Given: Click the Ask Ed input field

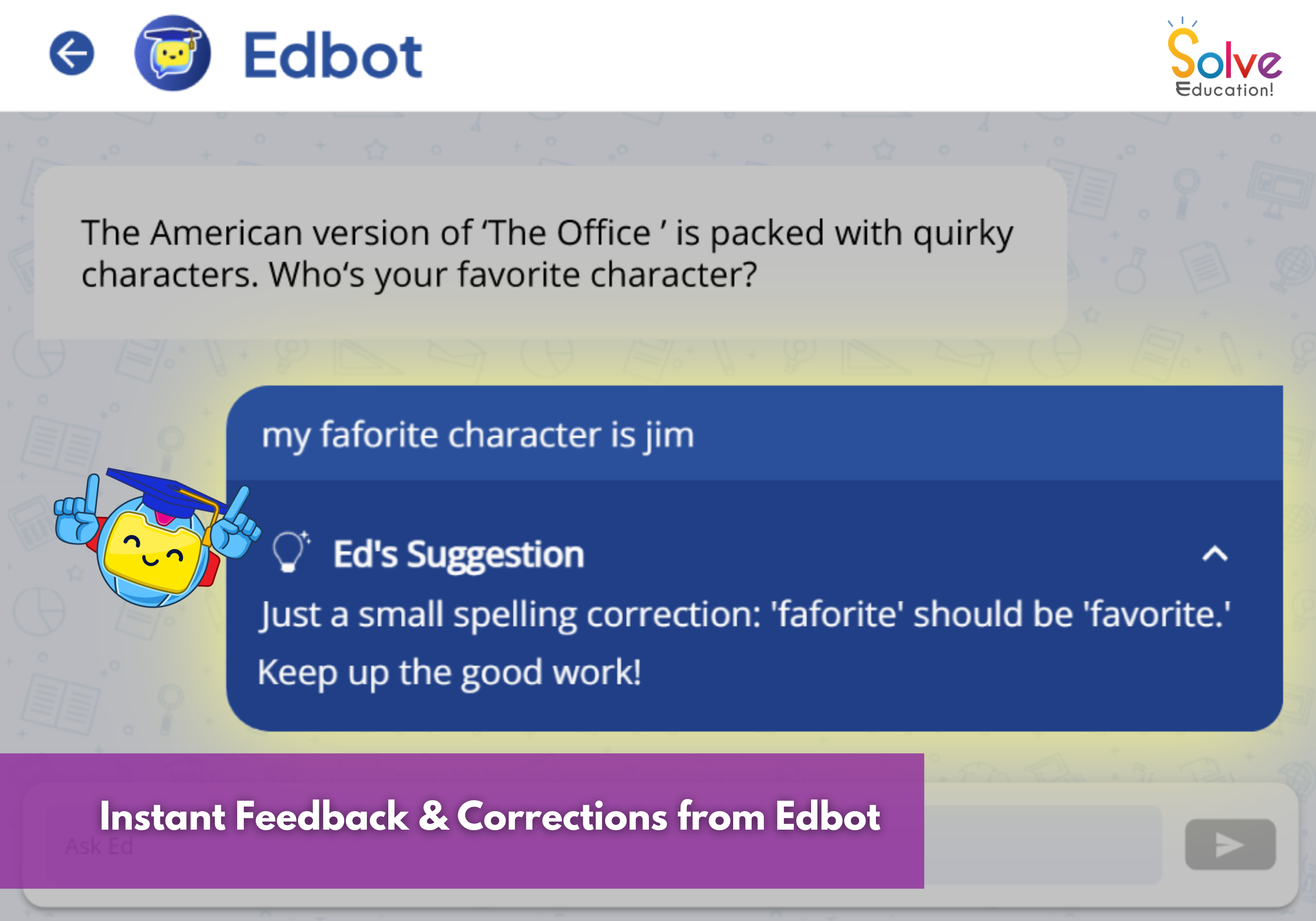Looking at the screenshot, I should [99, 845].
